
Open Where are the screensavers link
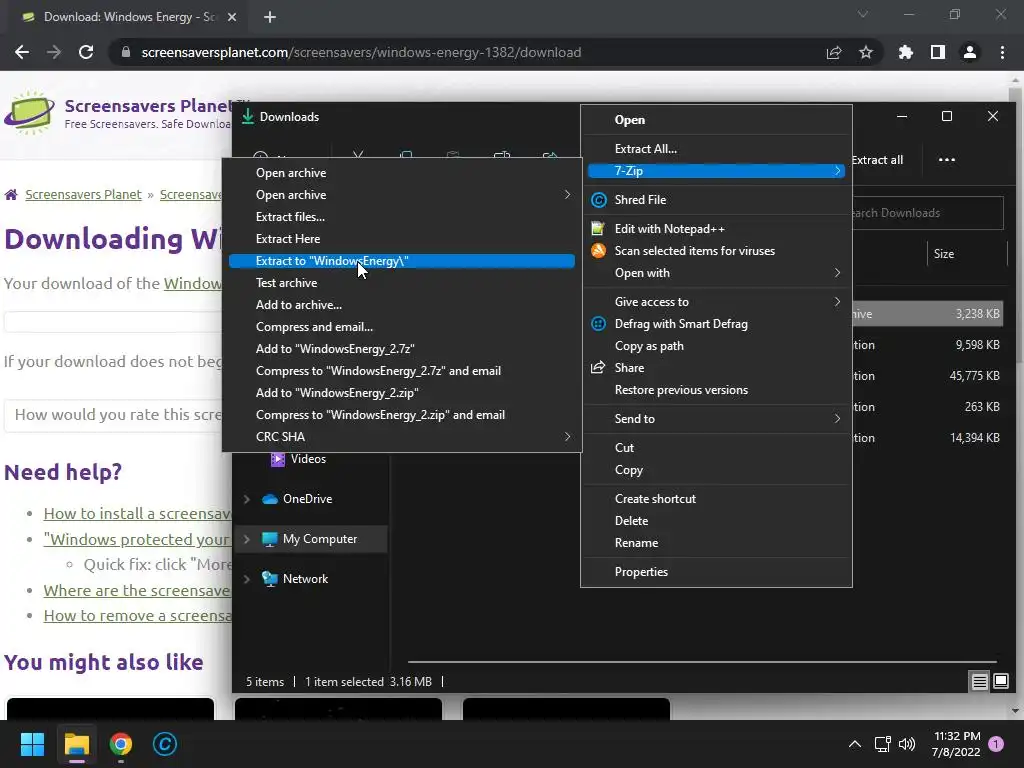click(x=137, y=591)
